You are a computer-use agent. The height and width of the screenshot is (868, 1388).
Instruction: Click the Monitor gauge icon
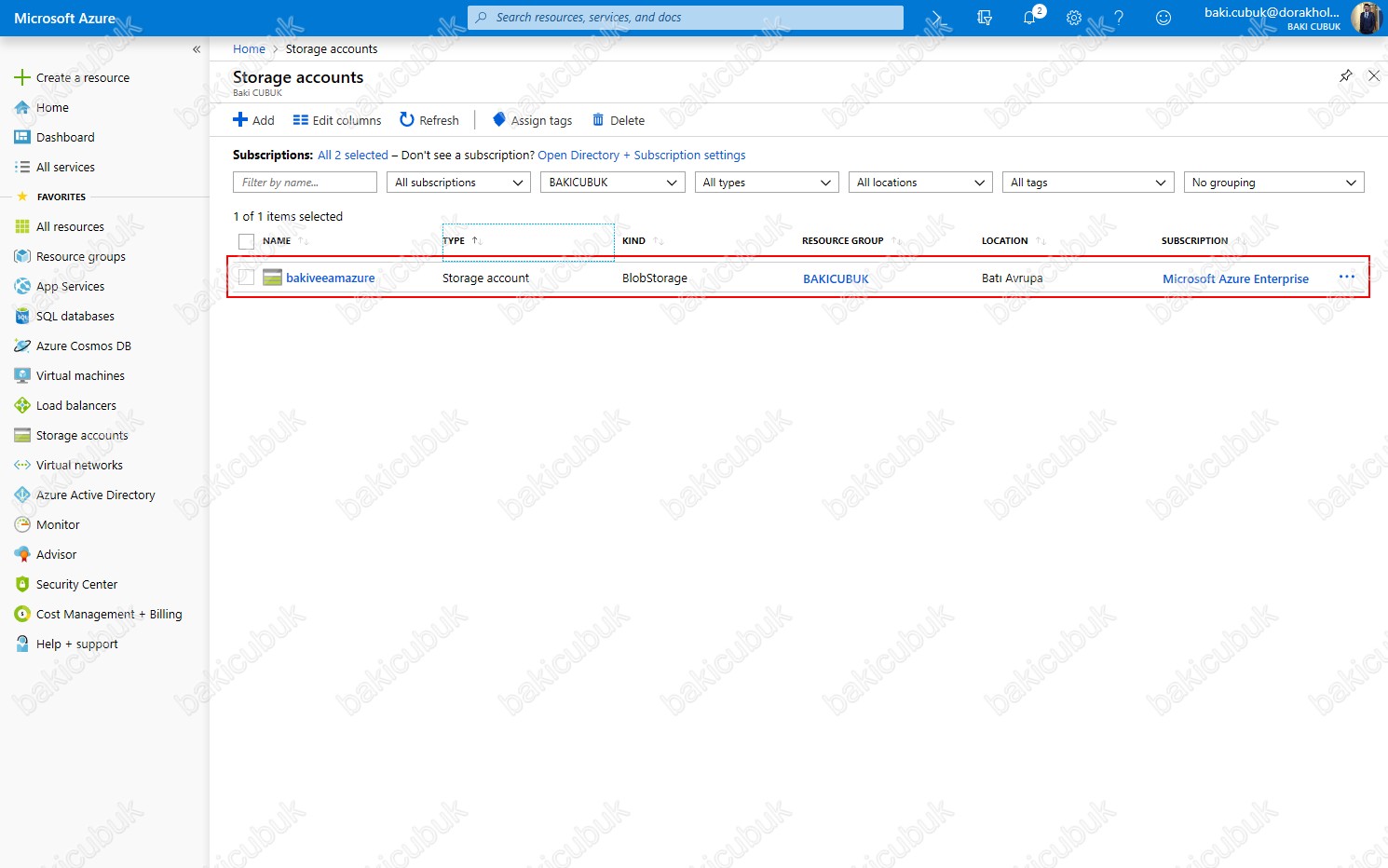coord(22,524)
